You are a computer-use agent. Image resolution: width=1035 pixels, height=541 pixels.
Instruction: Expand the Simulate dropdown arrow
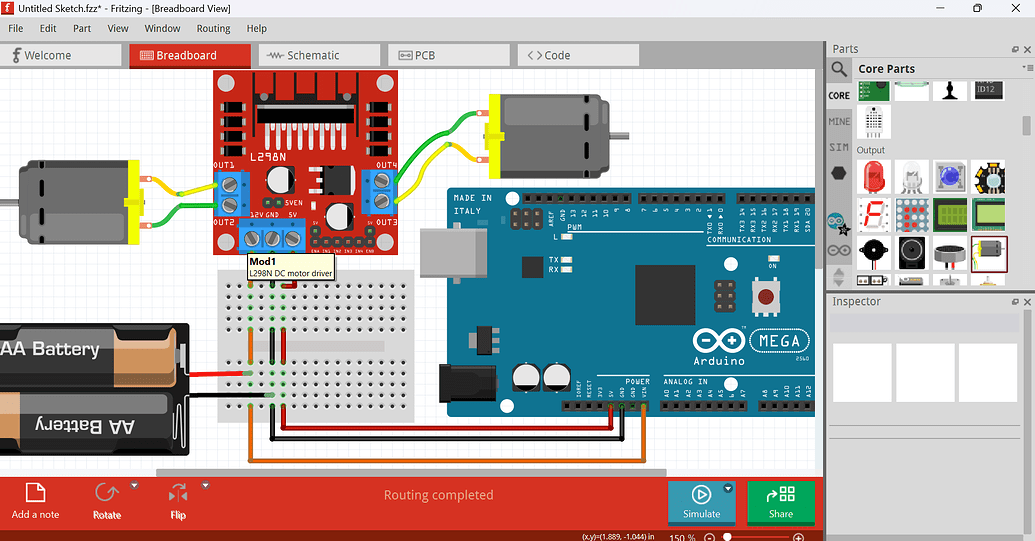pyautogui.click(x=728, y=488)
